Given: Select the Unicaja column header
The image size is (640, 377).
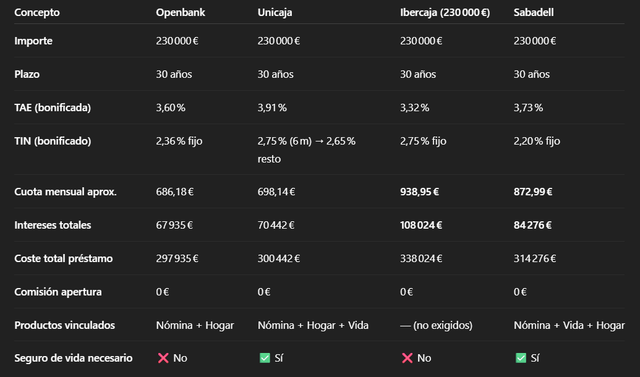Looking at the screenshot, I should [275, 12].
